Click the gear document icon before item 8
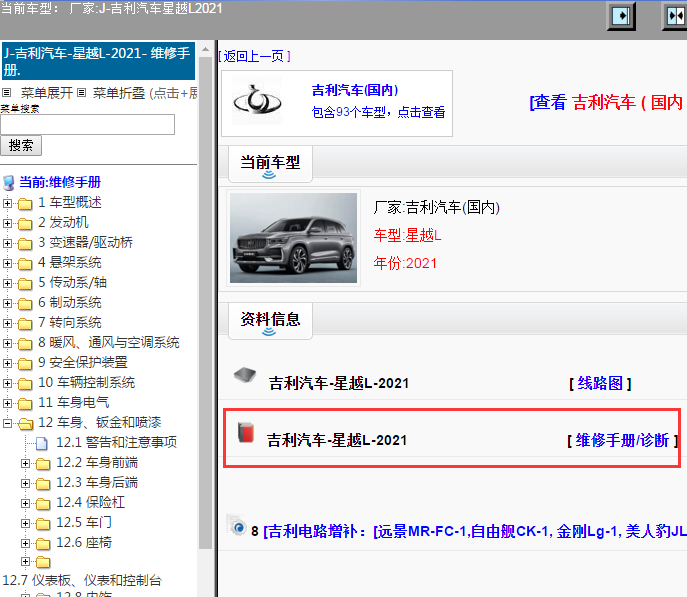 click(x=237, y=525)
